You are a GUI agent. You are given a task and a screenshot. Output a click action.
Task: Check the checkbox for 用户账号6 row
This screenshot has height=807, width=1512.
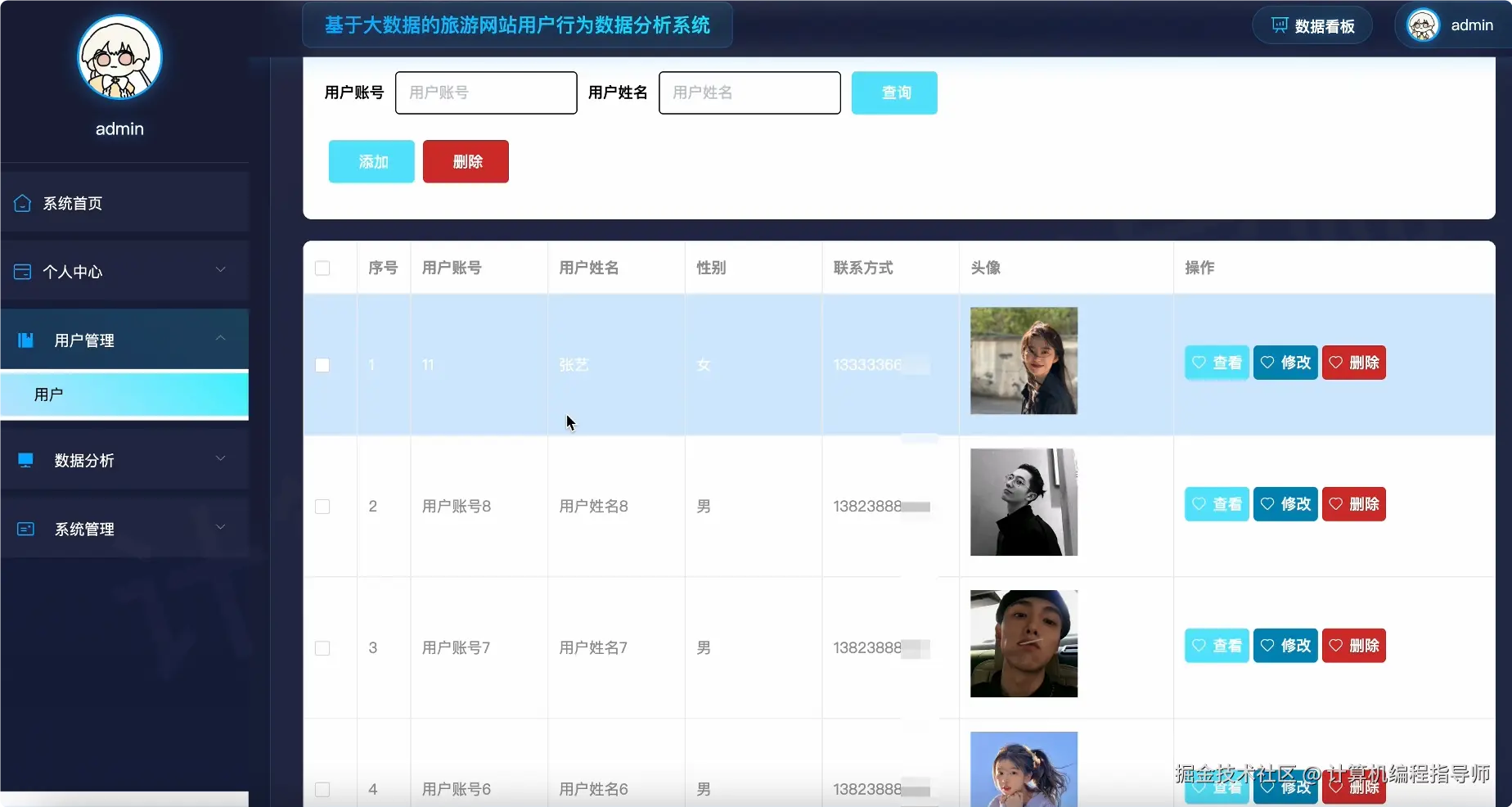click(x=322, y=790)
